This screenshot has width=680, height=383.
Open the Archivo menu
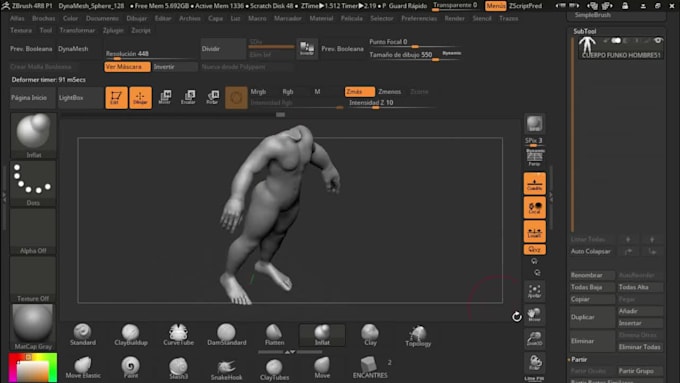coord(190,18)
